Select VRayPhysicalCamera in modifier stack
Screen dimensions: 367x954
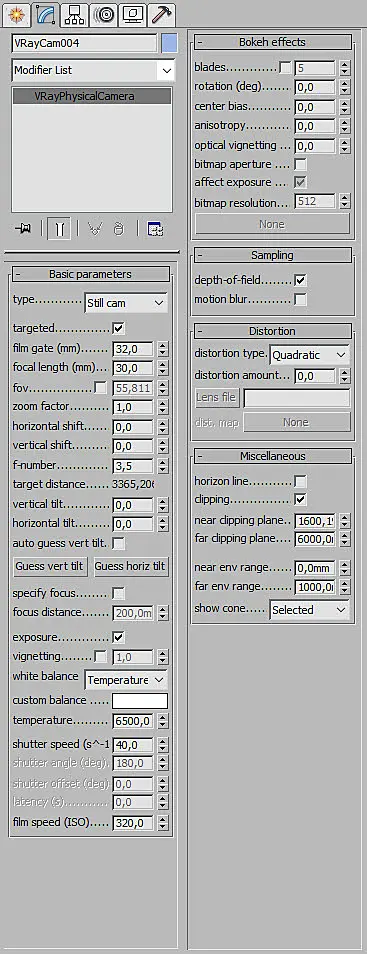(92, 96)
